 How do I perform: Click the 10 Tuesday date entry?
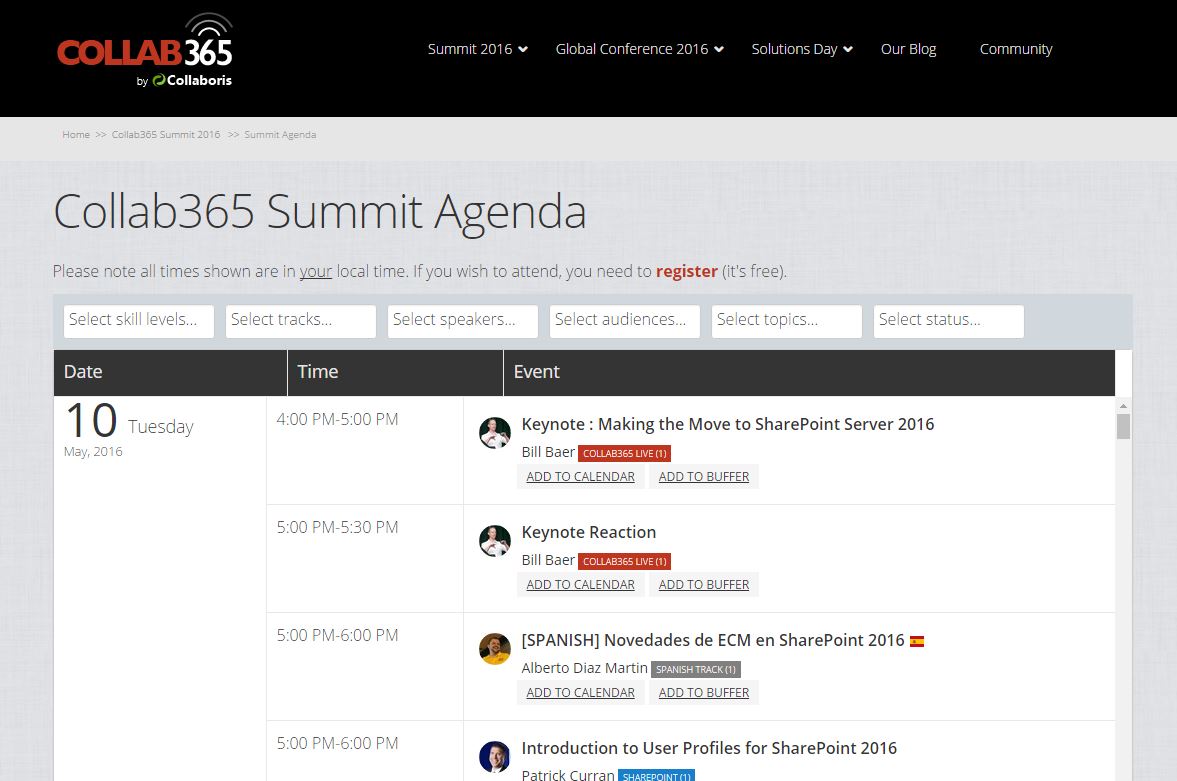tap(129, 429)
